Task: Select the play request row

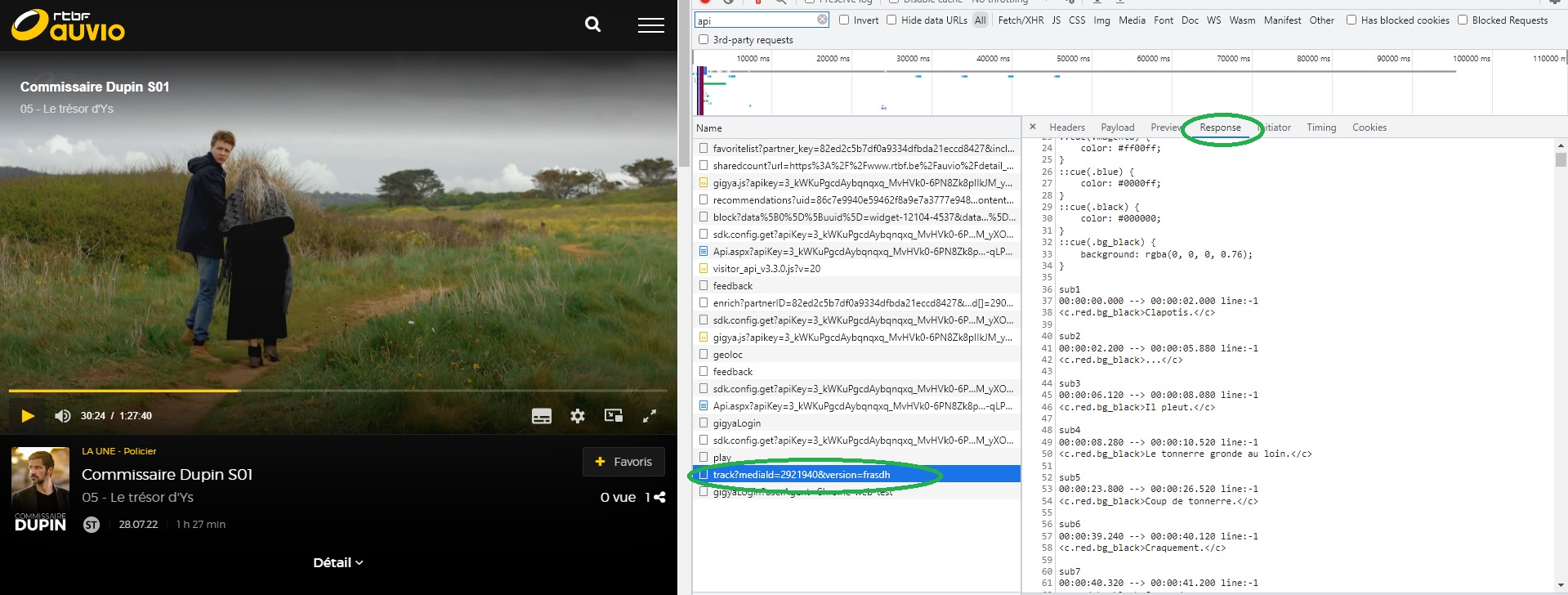Action: click(856, 458)
